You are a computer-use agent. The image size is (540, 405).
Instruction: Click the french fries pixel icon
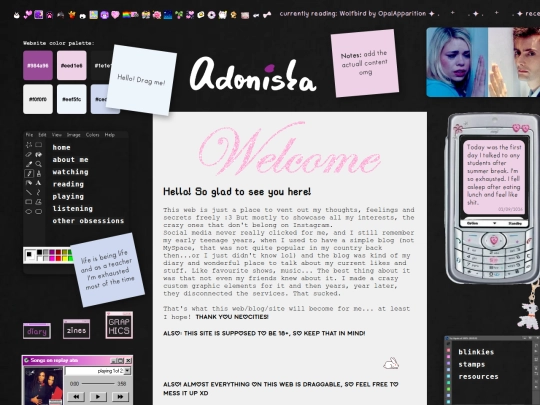(x=72, y=15)
